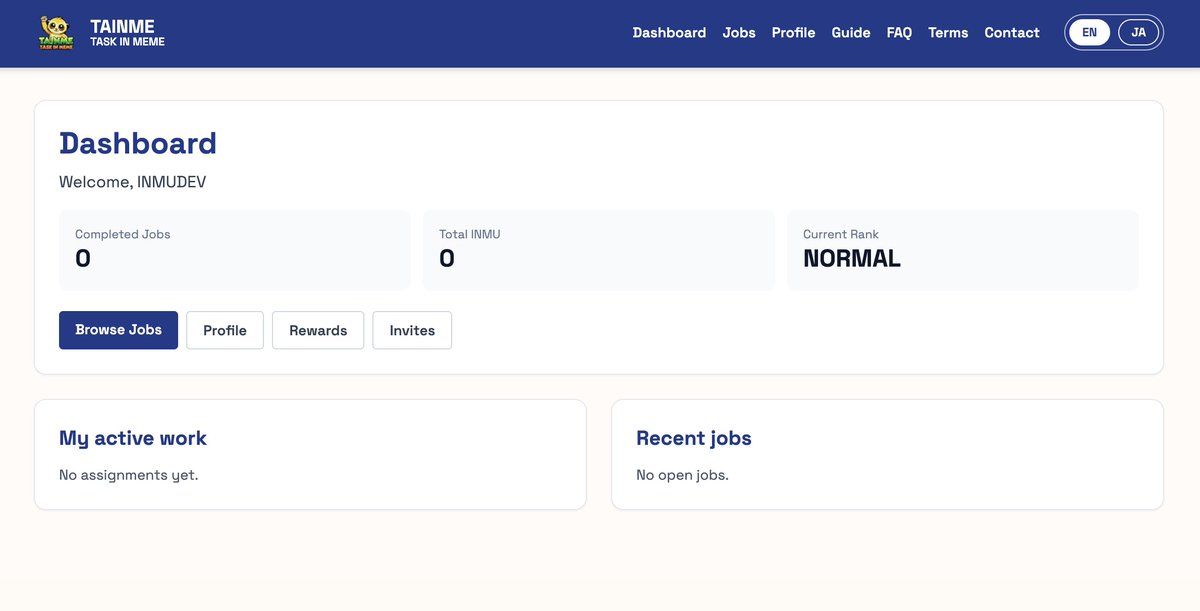Click the Current Rank NORMAL card
This screenshot has height=611, width=1200.
962,249
